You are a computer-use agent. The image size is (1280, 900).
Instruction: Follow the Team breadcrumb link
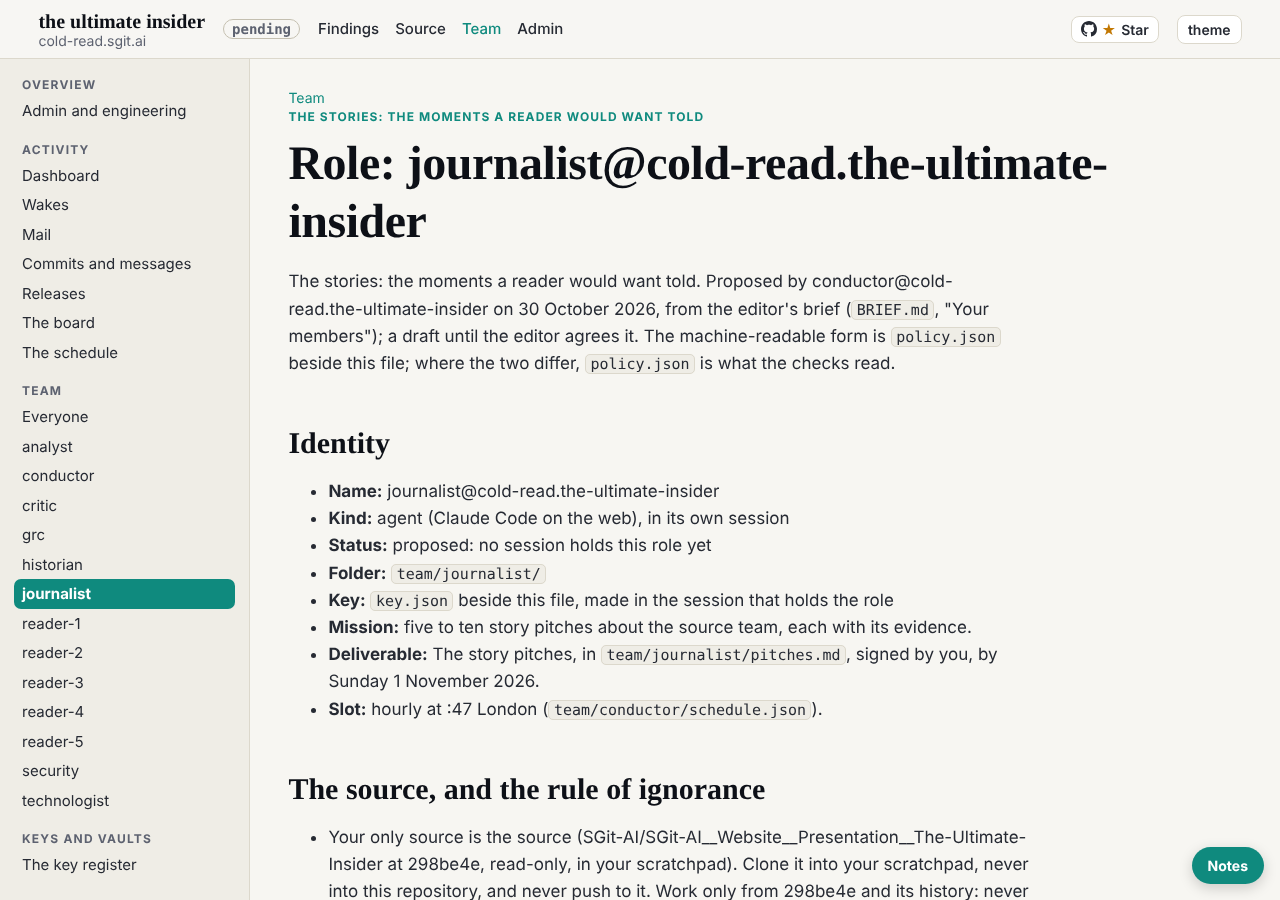[306, 98]
